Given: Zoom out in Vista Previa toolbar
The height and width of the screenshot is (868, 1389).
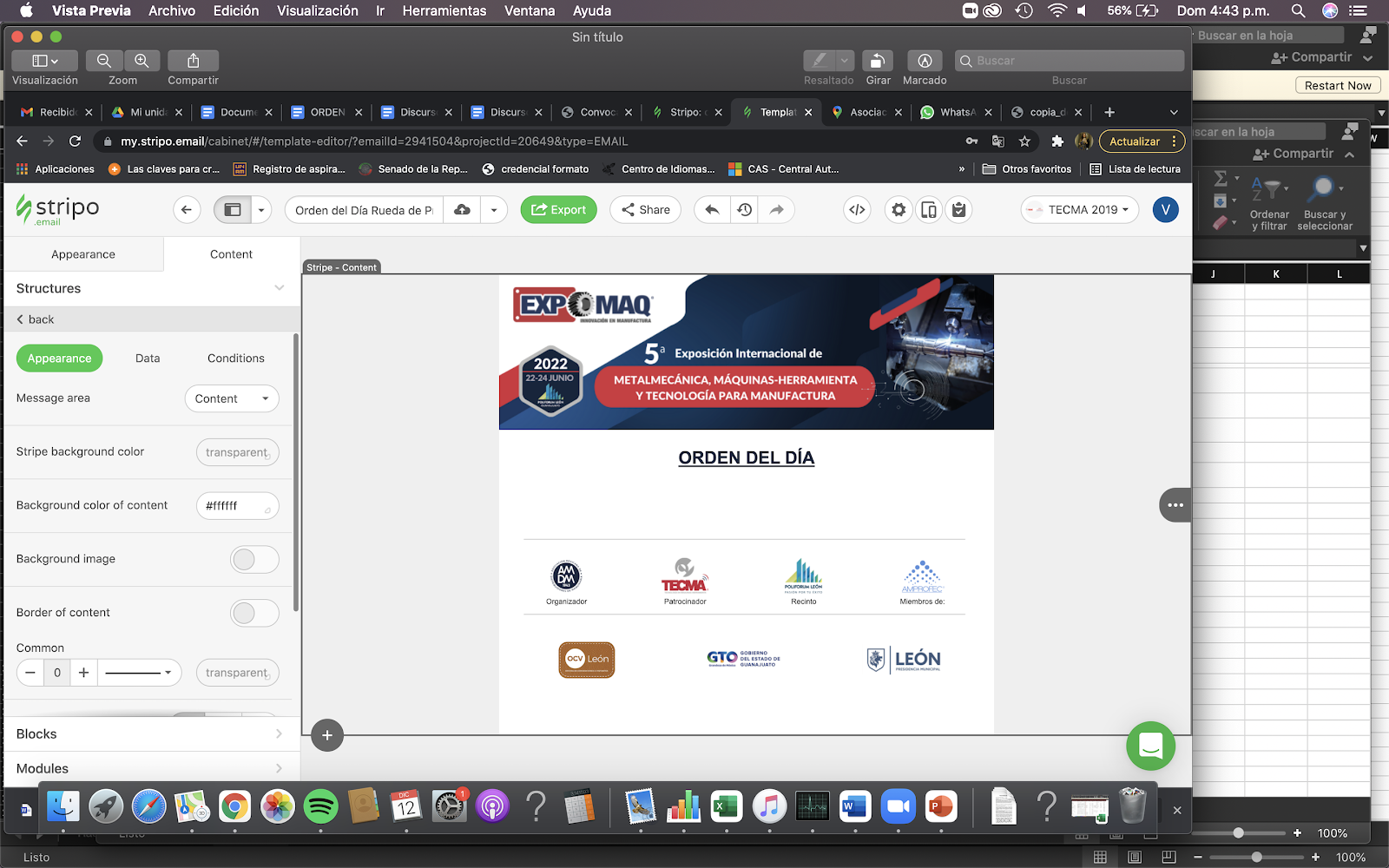Looking at the screenshot, I should pos(104,60).
